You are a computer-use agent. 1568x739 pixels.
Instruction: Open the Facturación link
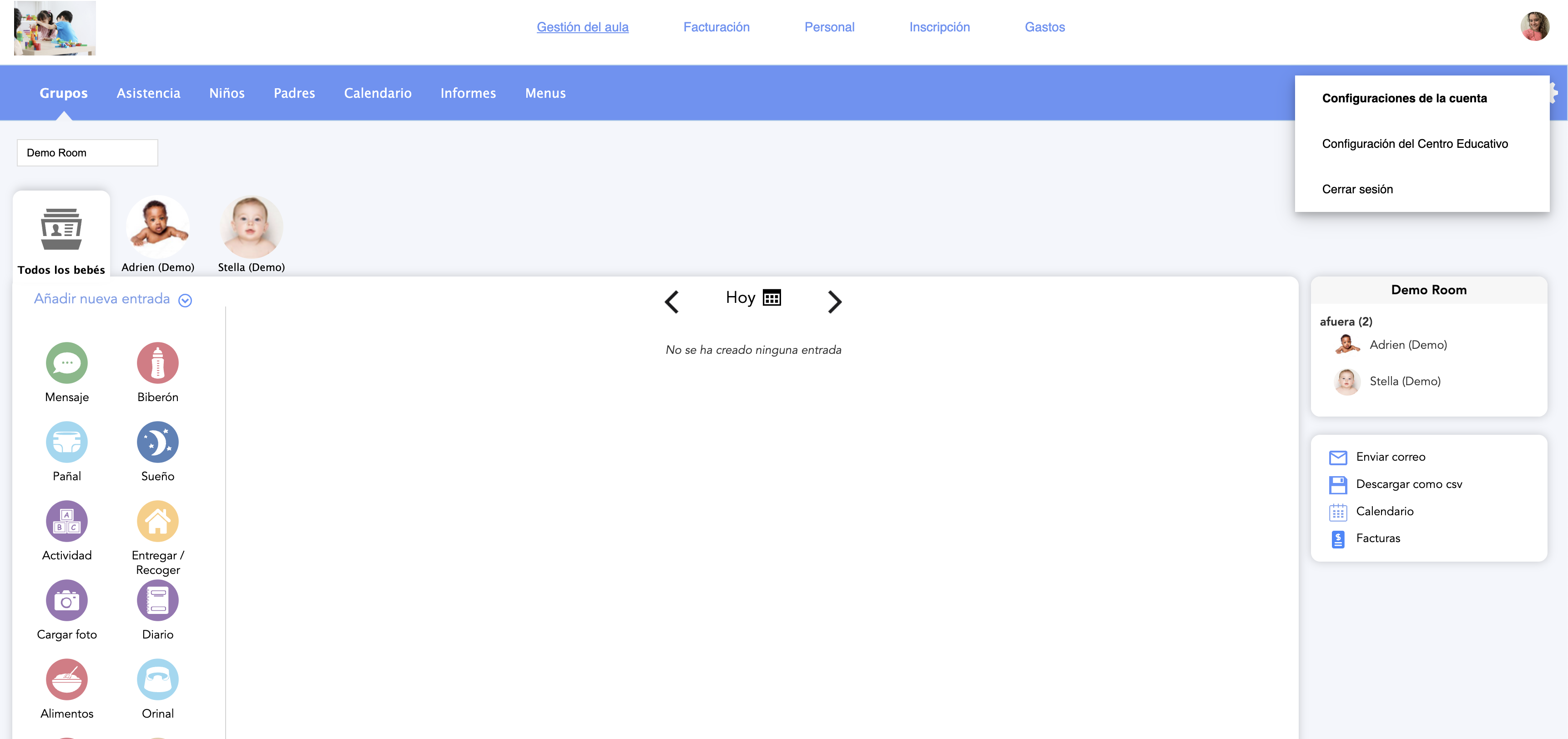(x=716, y=27)
